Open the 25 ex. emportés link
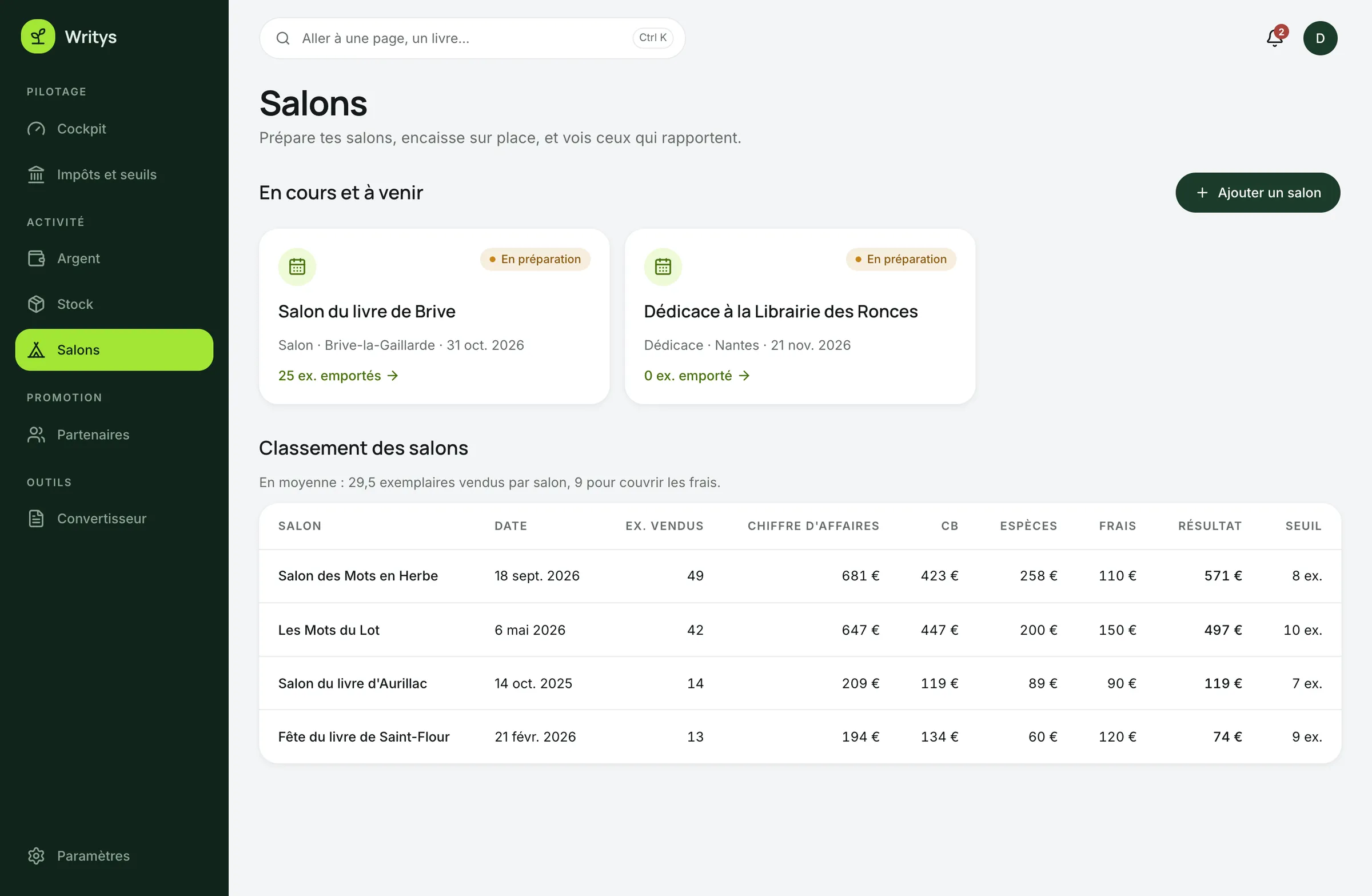Image resolution: width=1372 pixels, height=896 pixels. tap(338, 375)
